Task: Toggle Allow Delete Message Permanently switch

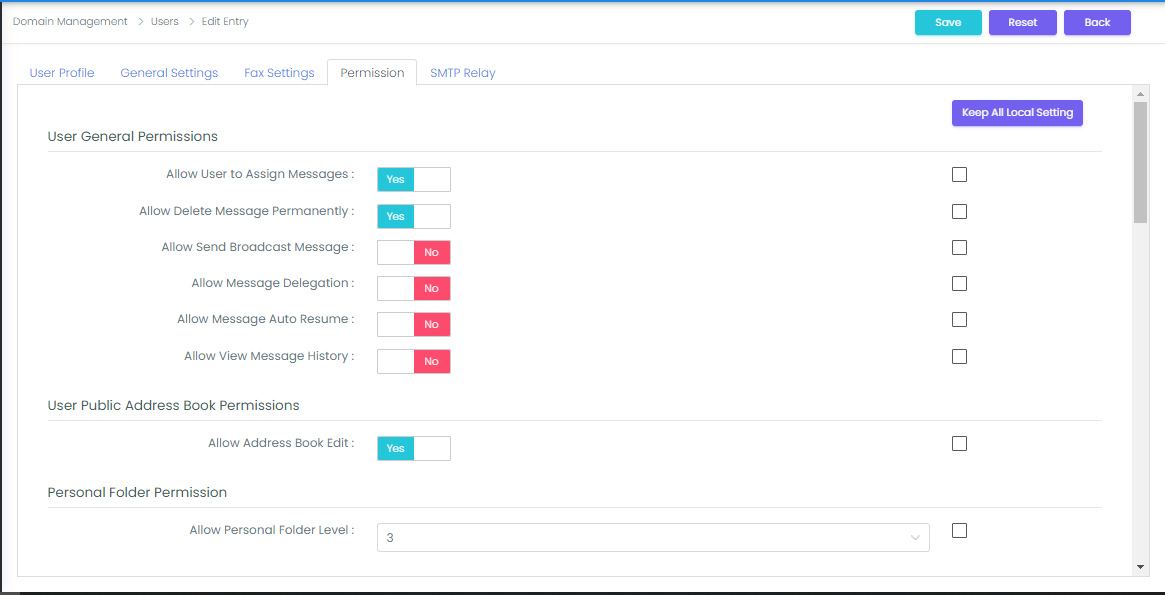Action: point(414,216)
